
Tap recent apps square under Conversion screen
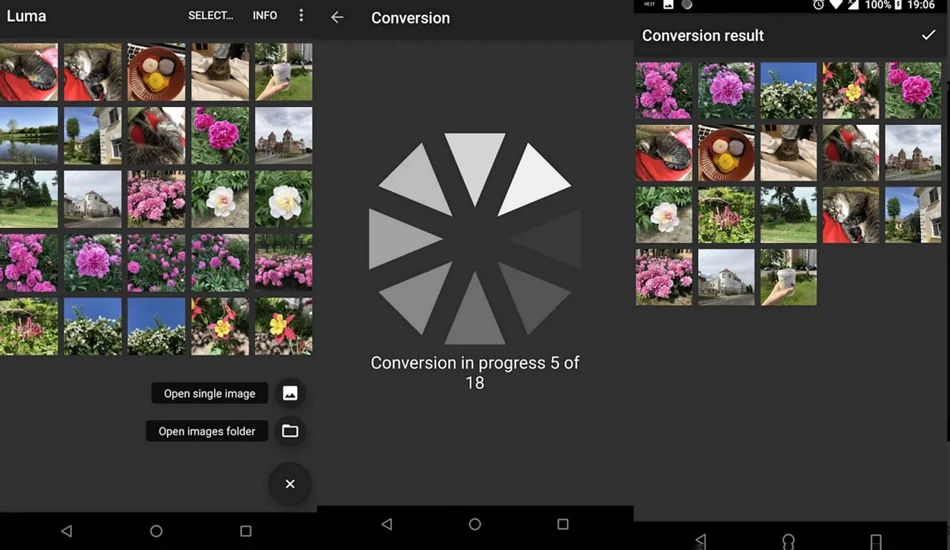tap(563, 524)
